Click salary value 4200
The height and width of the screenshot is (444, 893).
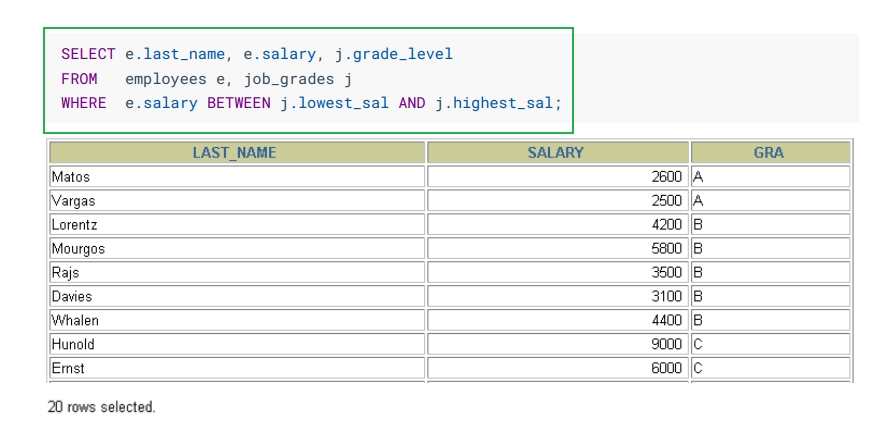click(666, 224)
